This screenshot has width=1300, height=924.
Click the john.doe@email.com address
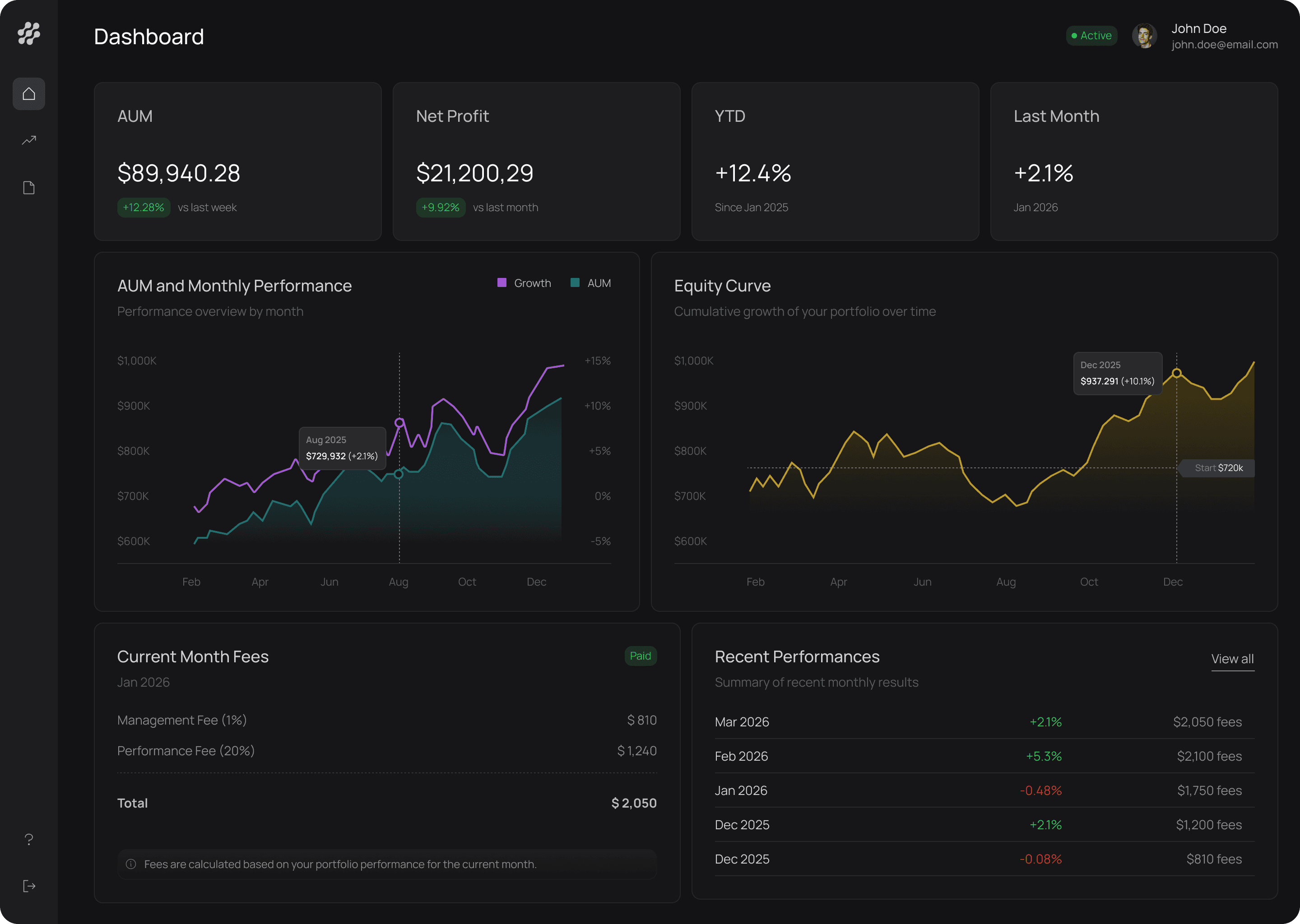[x=1224, y=44]
